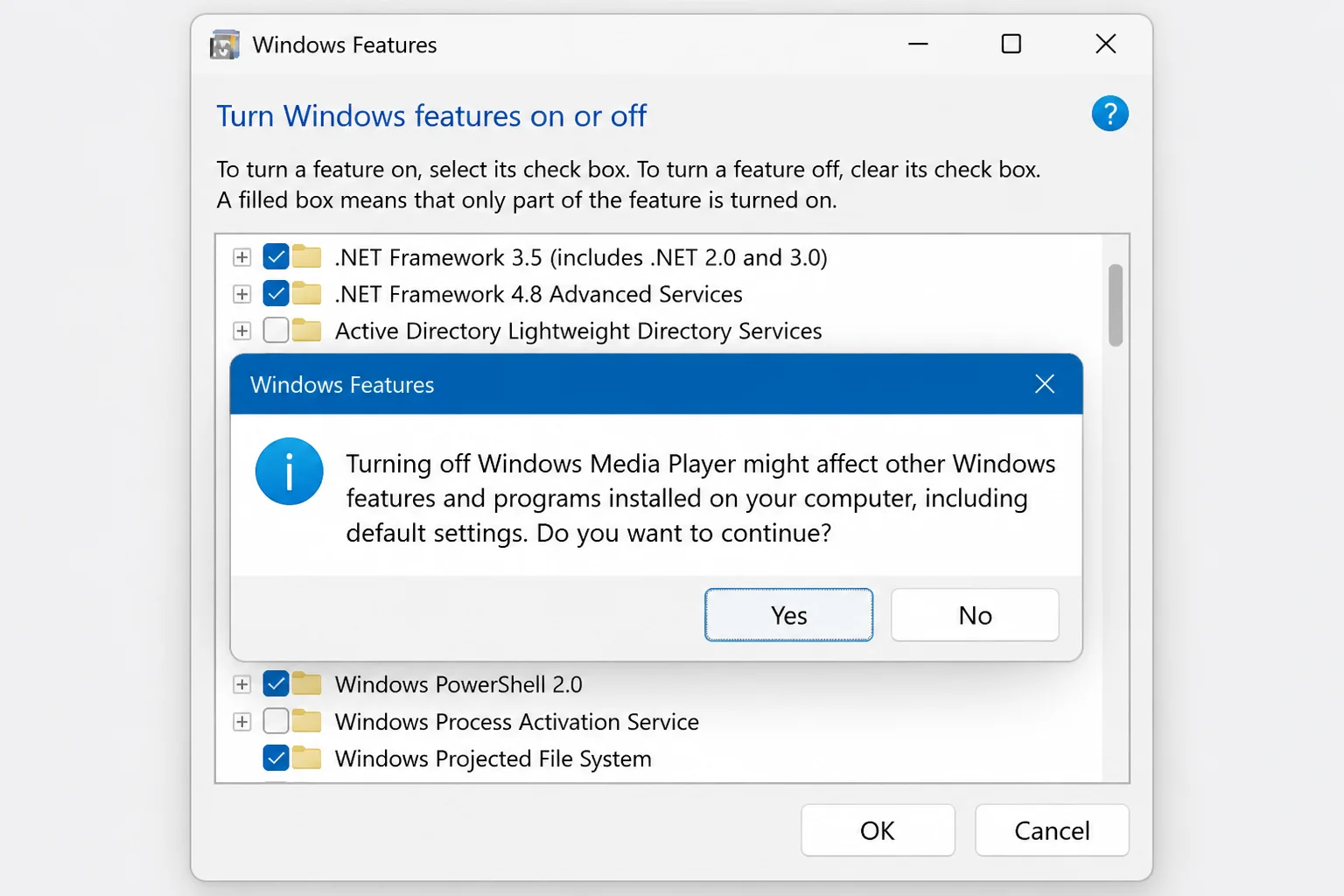The height and width of the screenshot is (896, 1344).
Task: Click the blue info icon in the dialog
Action: (289, 472)
